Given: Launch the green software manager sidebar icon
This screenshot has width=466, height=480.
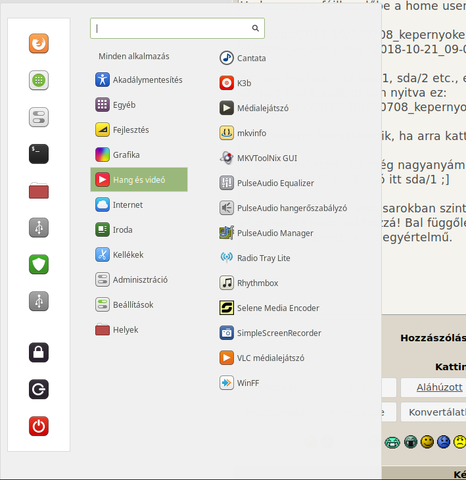Looking at the screenshot, I should tap(39, 80).
